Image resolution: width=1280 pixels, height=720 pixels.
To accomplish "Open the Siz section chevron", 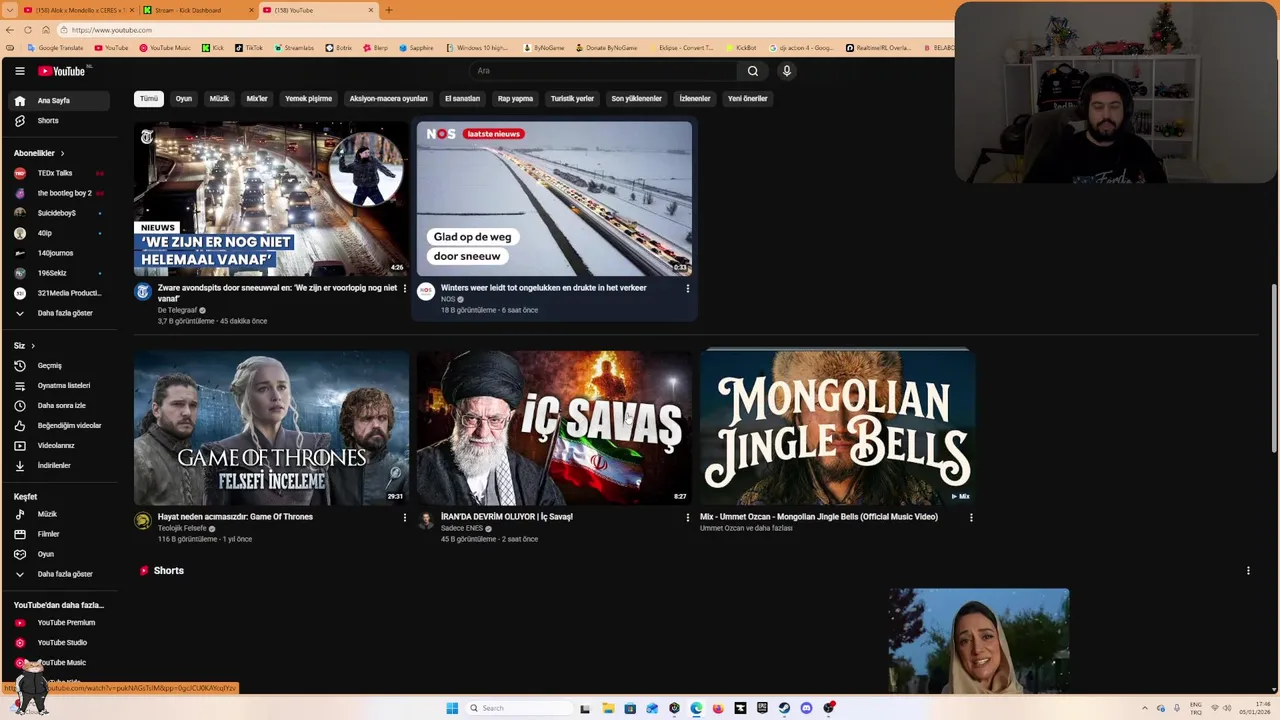I will (33, 346).
